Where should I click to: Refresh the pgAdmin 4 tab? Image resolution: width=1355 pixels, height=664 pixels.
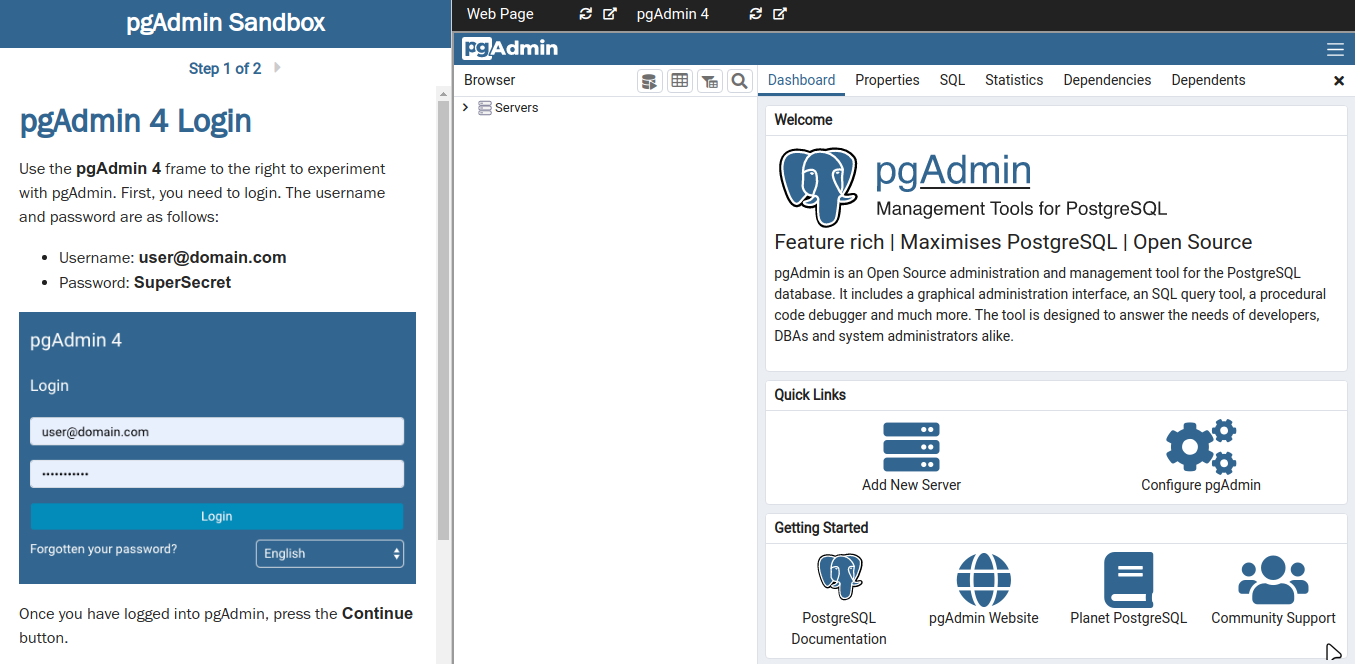click(756, 14)
